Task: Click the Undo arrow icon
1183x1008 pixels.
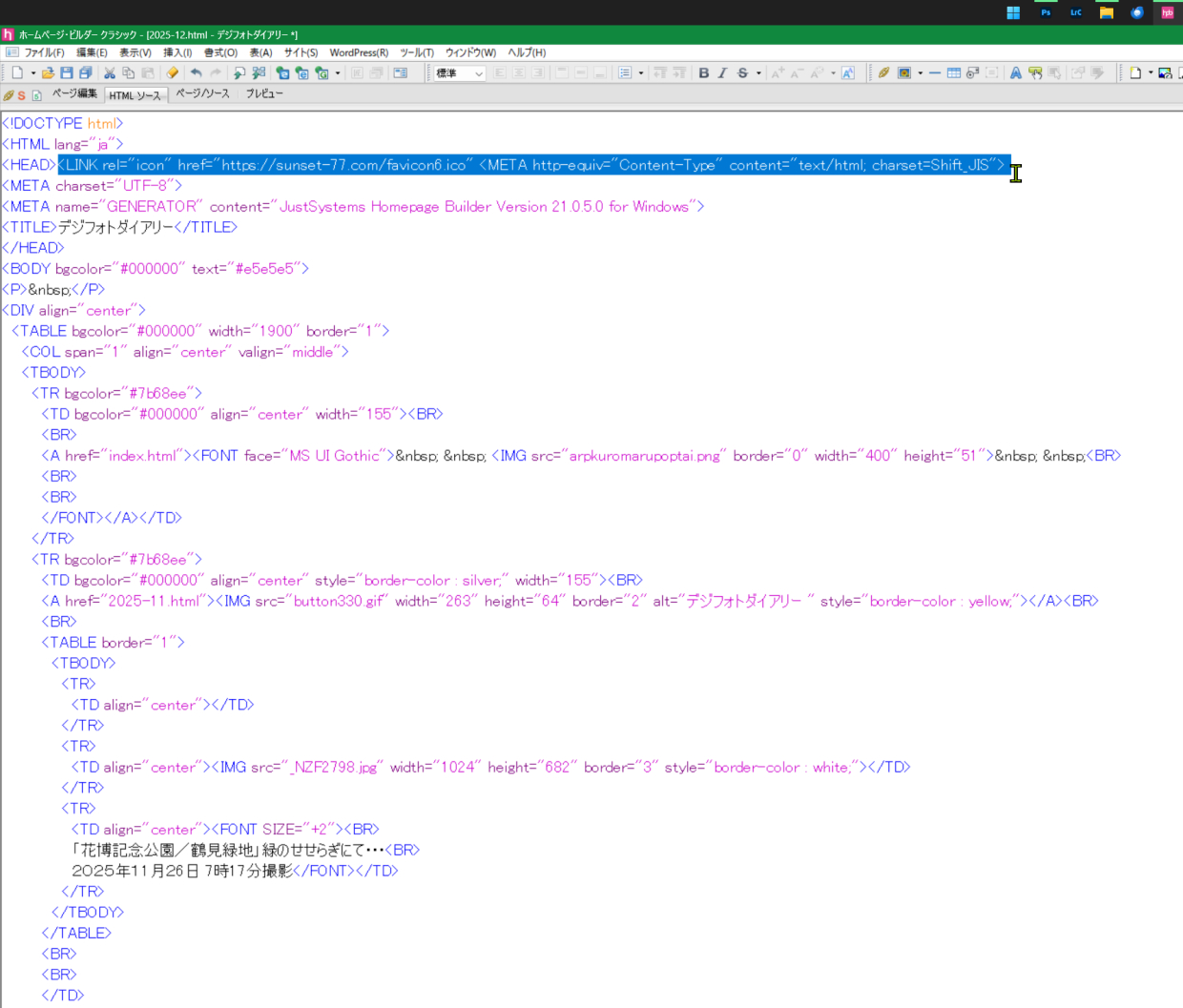Action: (196, 73)
